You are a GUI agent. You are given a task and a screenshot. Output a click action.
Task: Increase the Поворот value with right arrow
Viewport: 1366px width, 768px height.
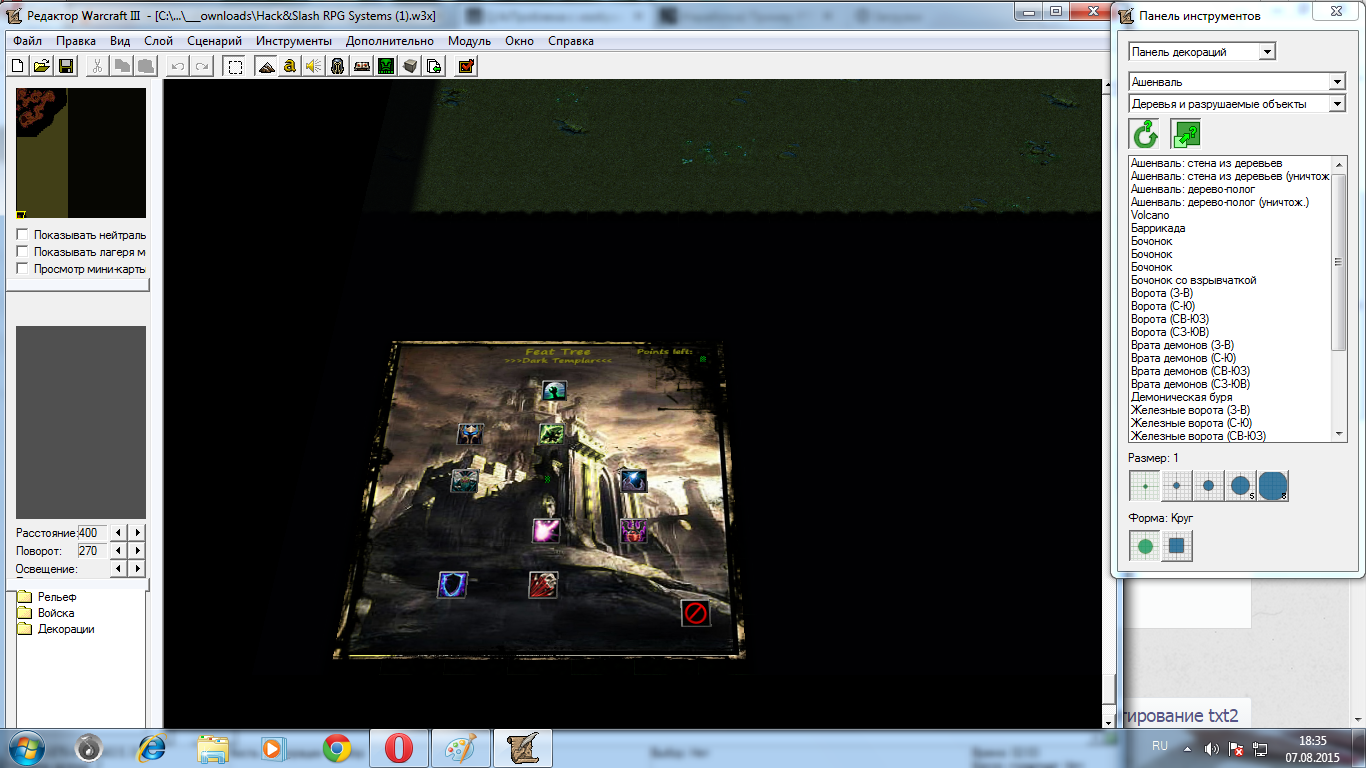click(137, 551)
